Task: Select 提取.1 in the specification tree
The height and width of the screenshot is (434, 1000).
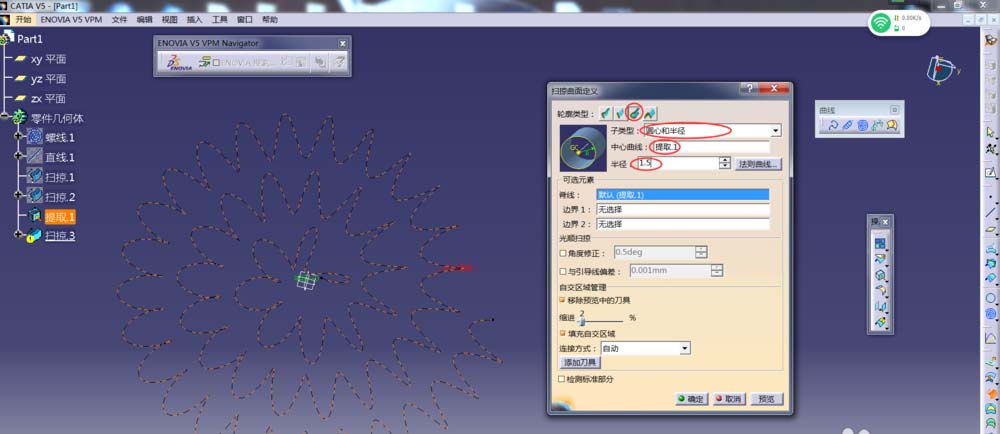Action: point(60,217)
